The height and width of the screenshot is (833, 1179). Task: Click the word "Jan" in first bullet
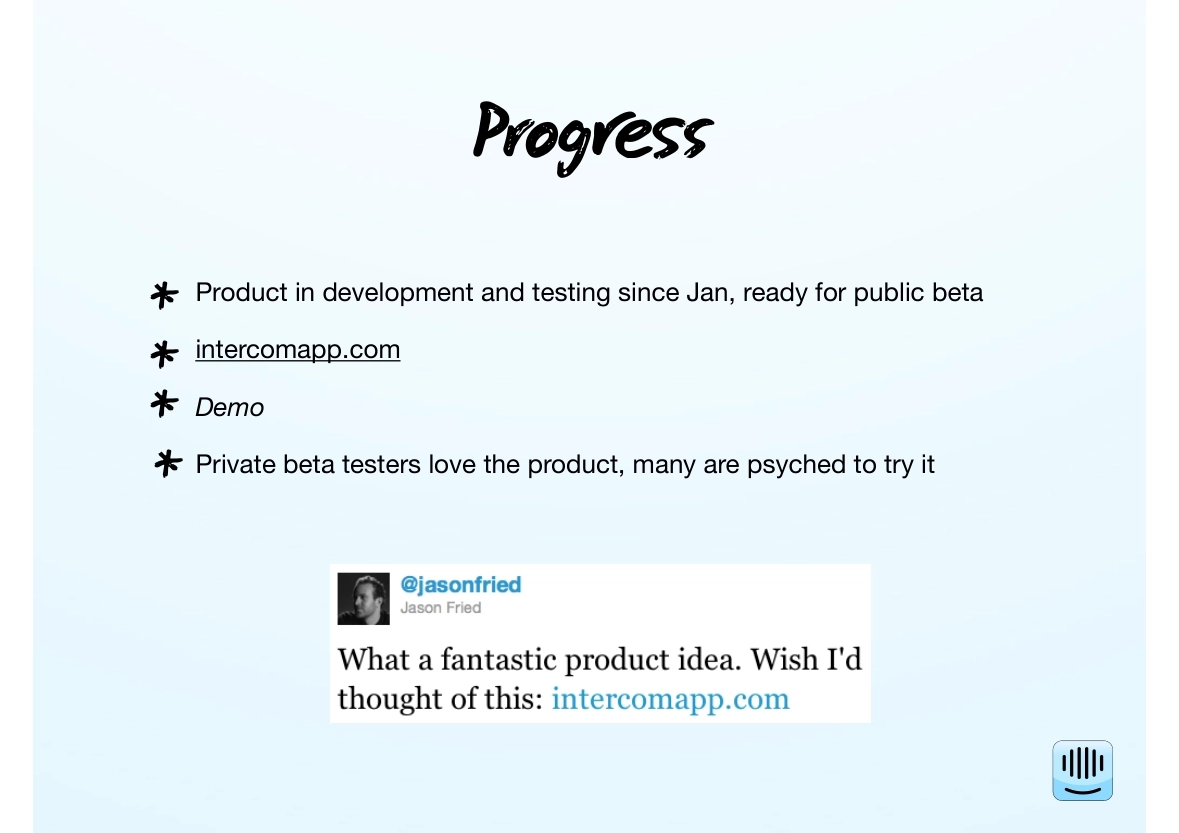[x=707, y=293]
